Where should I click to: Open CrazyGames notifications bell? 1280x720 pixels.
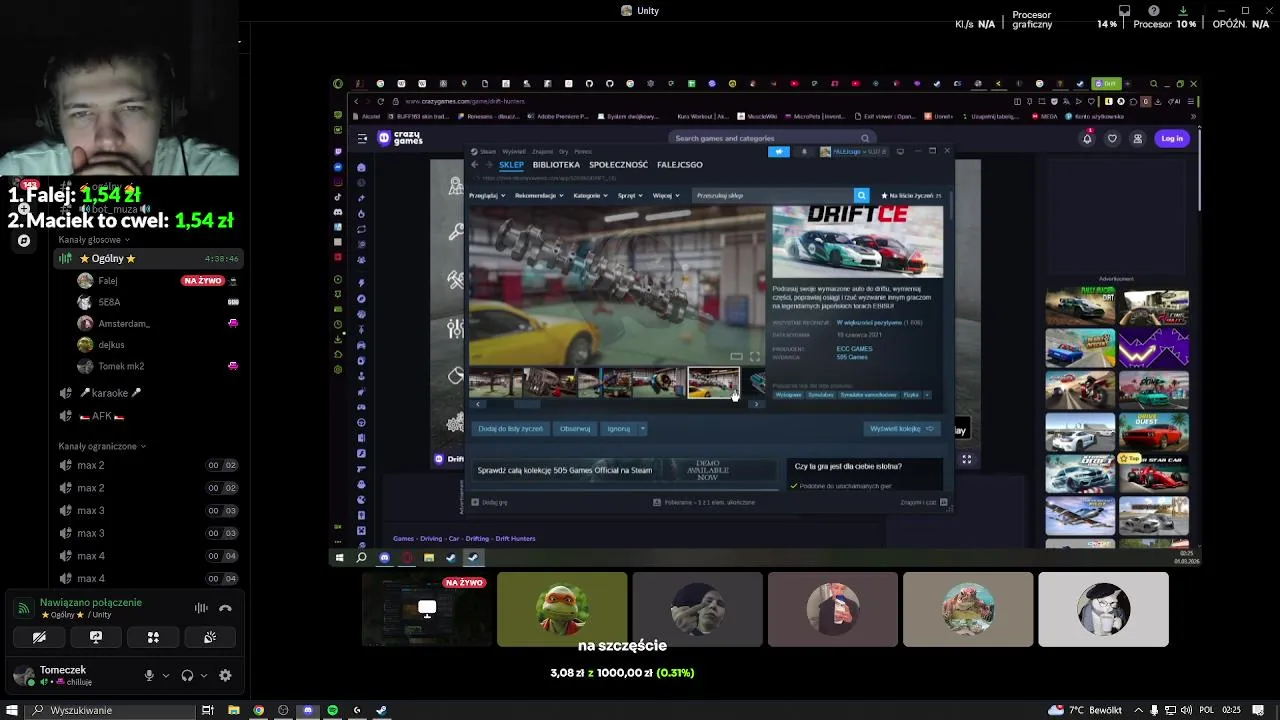[x=1087, y=139]
